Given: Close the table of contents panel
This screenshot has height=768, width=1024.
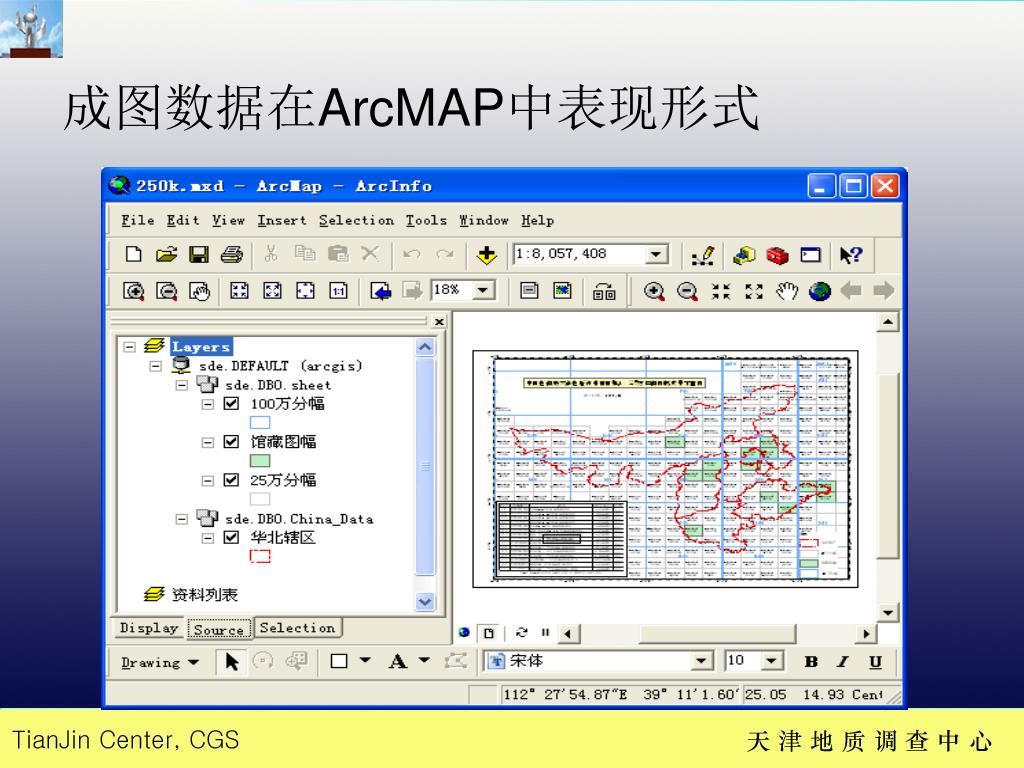Looking at the screenshot, I should [440, 321].
